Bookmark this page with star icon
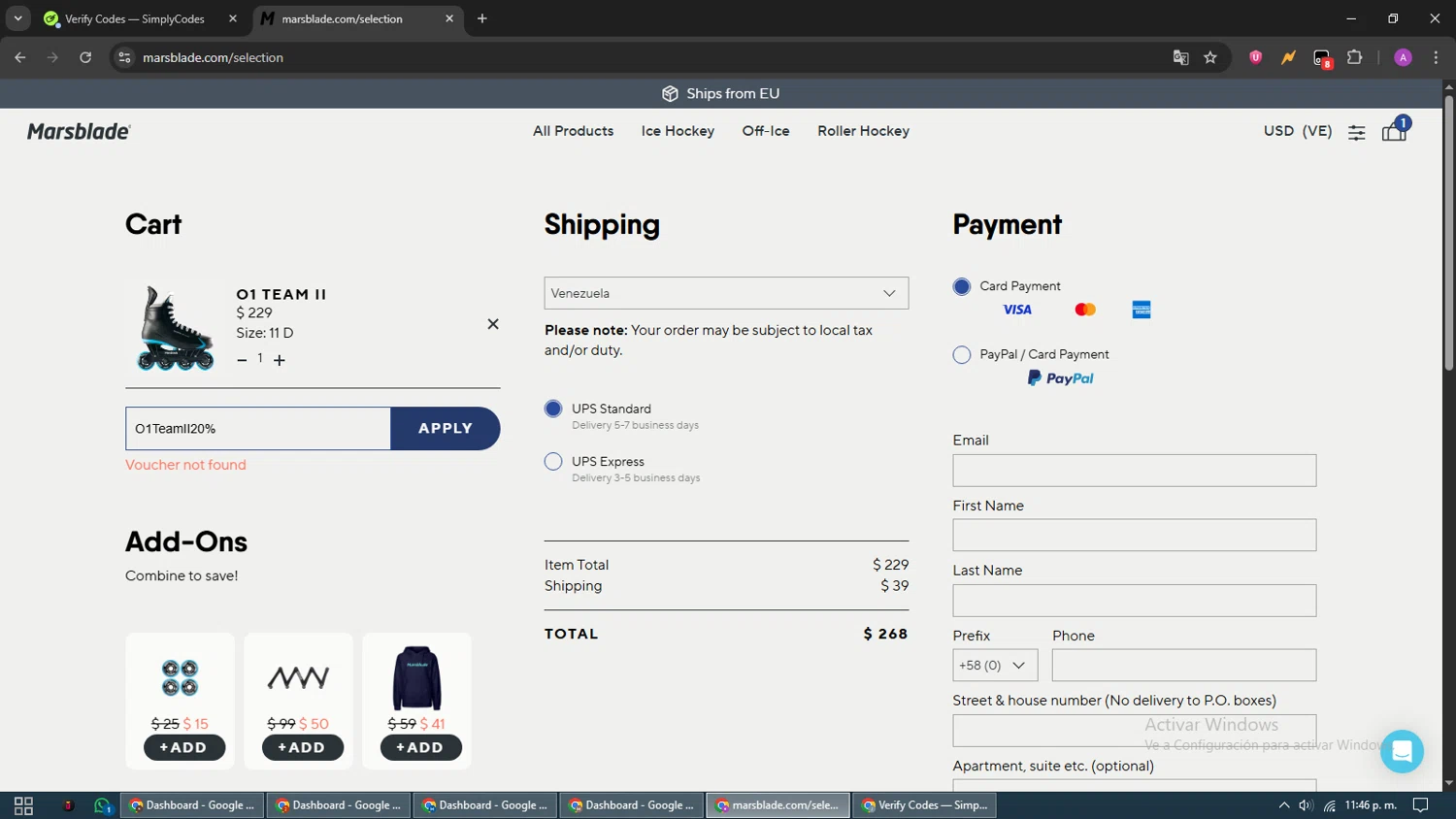 point(1210,57)
